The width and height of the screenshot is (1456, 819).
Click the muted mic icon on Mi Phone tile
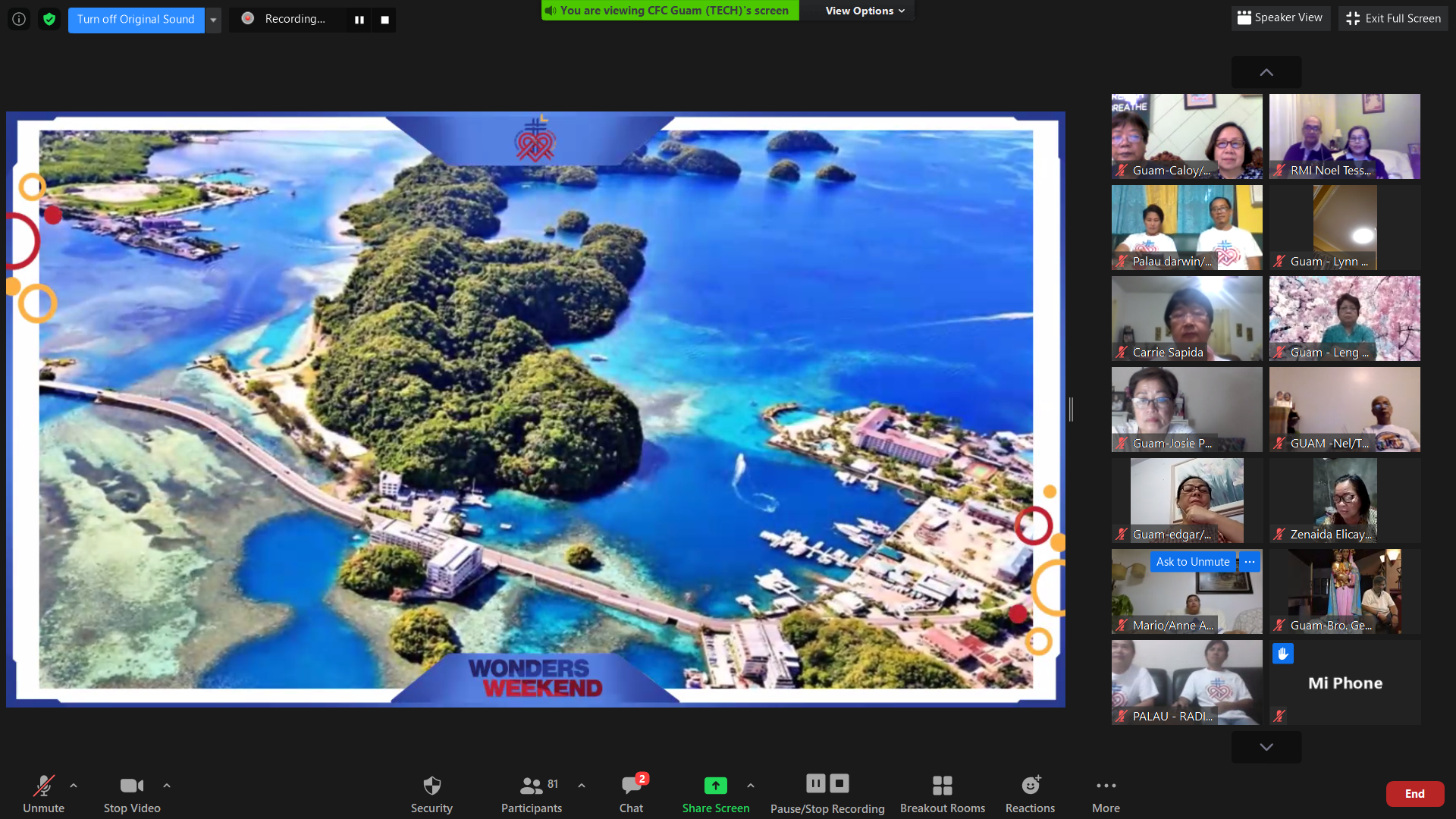(1279, 716)
